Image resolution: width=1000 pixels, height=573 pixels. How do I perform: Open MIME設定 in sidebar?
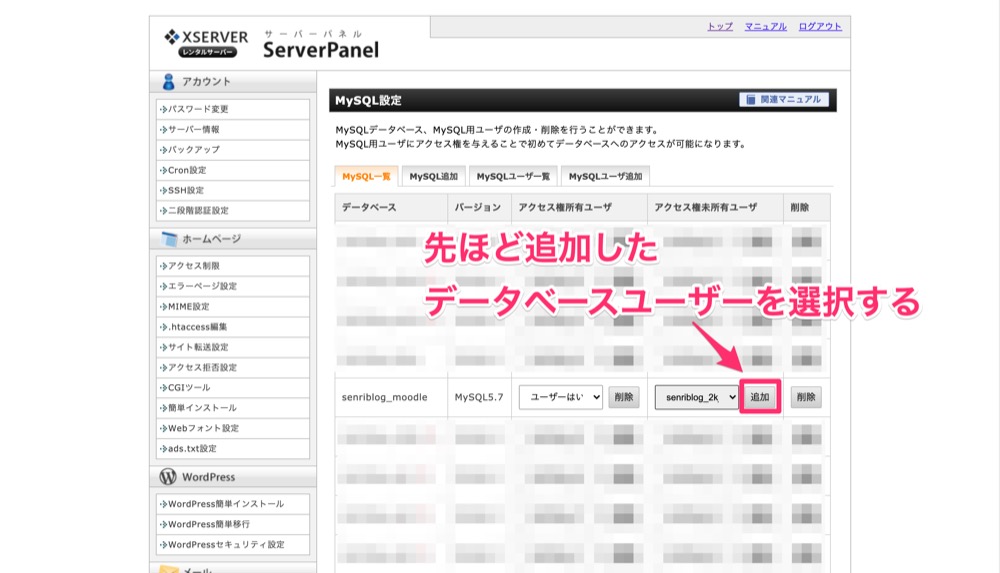pyautogui.click(x=233, y=307)
